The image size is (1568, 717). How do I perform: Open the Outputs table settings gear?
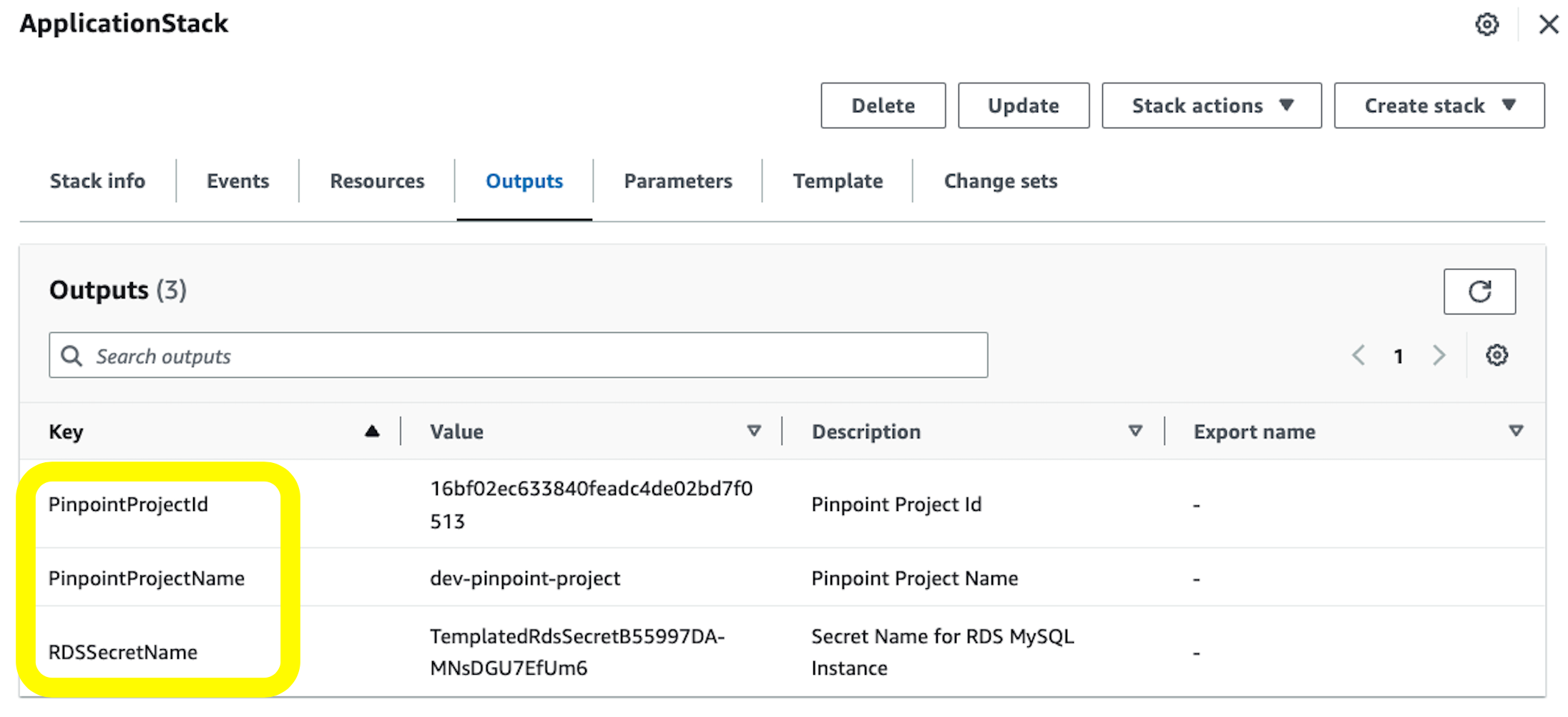1497,354
